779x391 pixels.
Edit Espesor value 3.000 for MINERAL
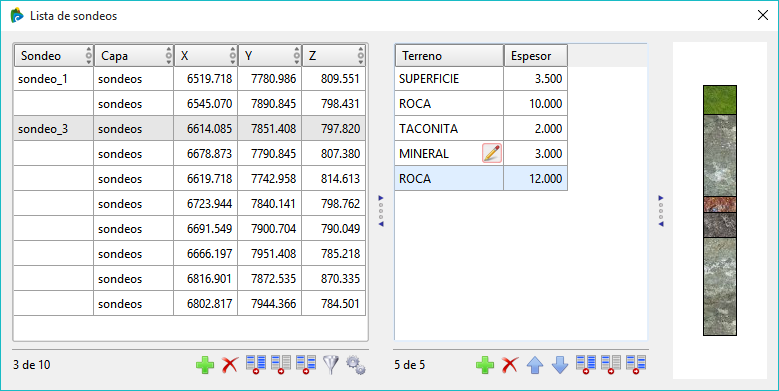pyautogui.click(x=536, y=154)
